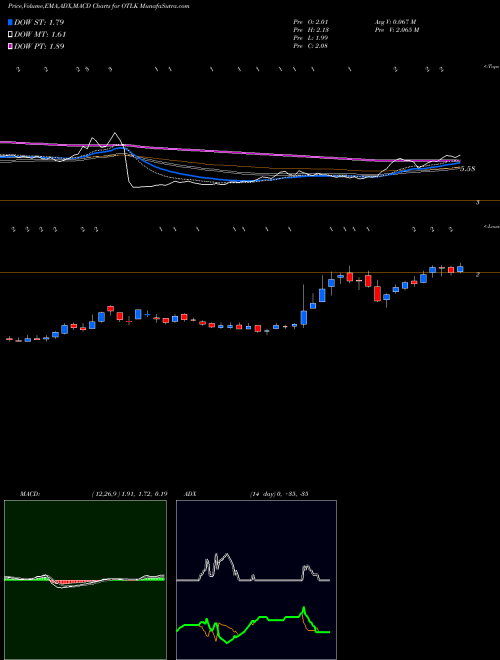This screenshot has height=660, width=500.
Task: Click the 'Pre H: 2.13' value
Action: tap(311, 30)
